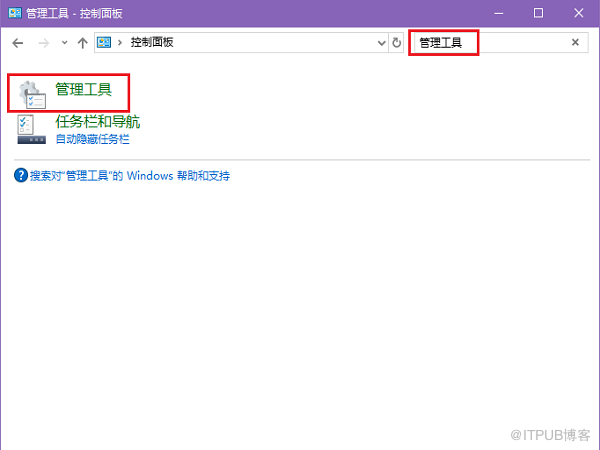Screen dimensions: 600x450
Task: Go back with the left arrow button
Action: (x=18, y=43)
